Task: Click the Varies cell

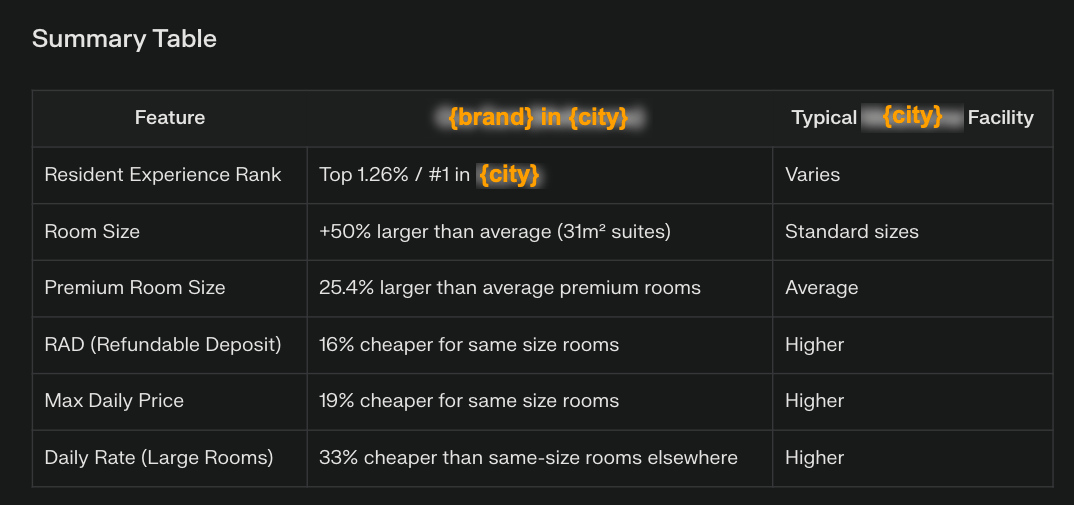Action: coord(812,175)
